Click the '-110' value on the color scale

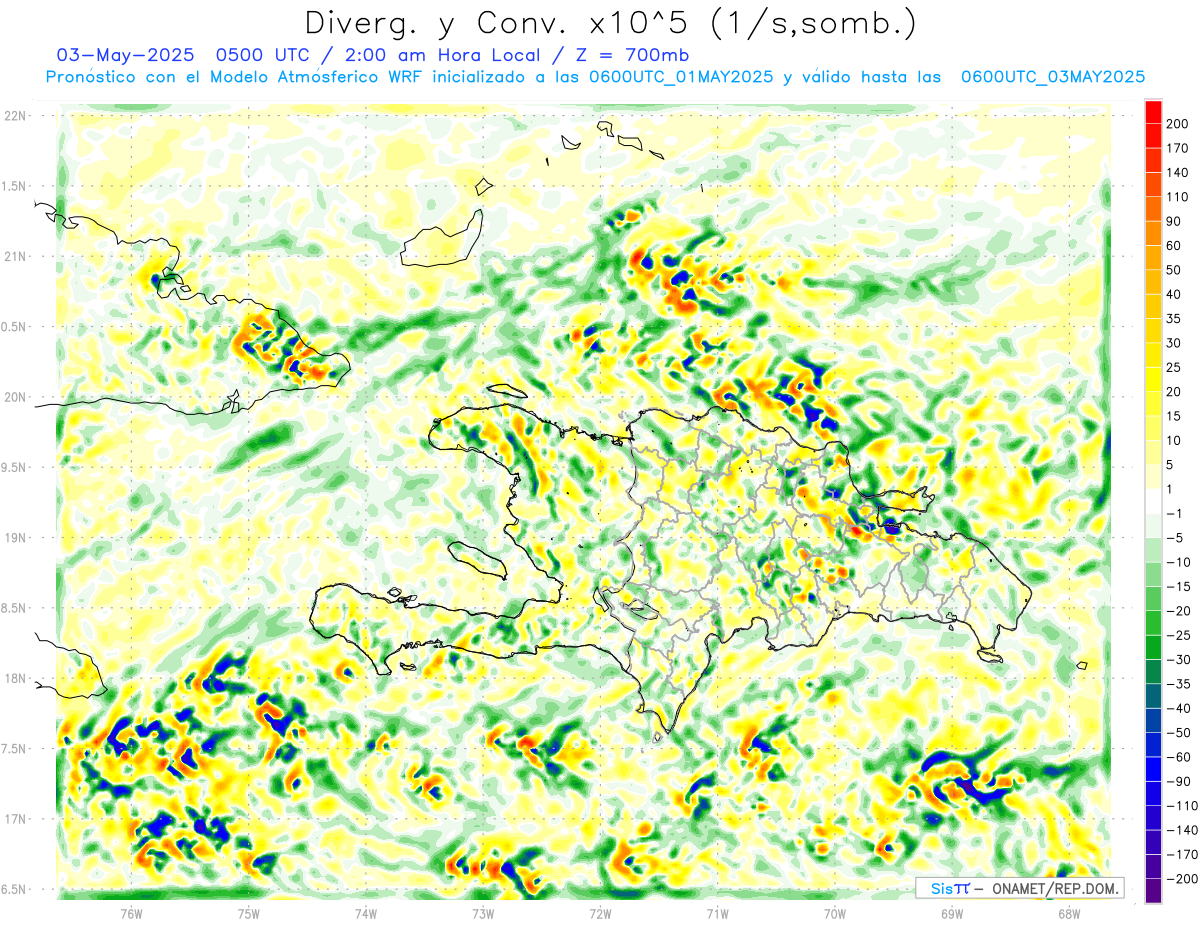pos(1180,806)
